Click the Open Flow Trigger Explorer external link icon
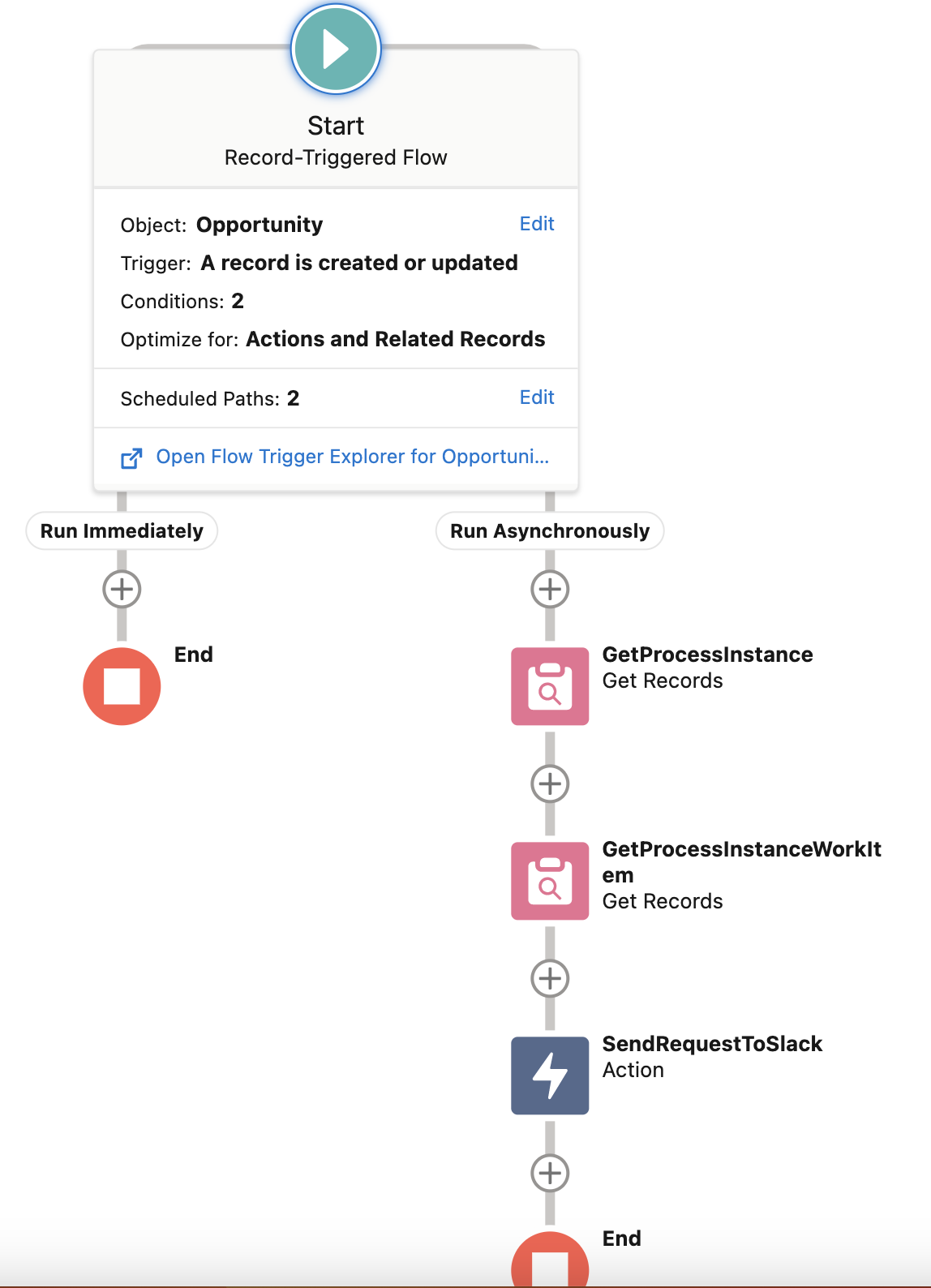Image resolution: width=931 pixels, height=1288 pixels. click(132, 457)
